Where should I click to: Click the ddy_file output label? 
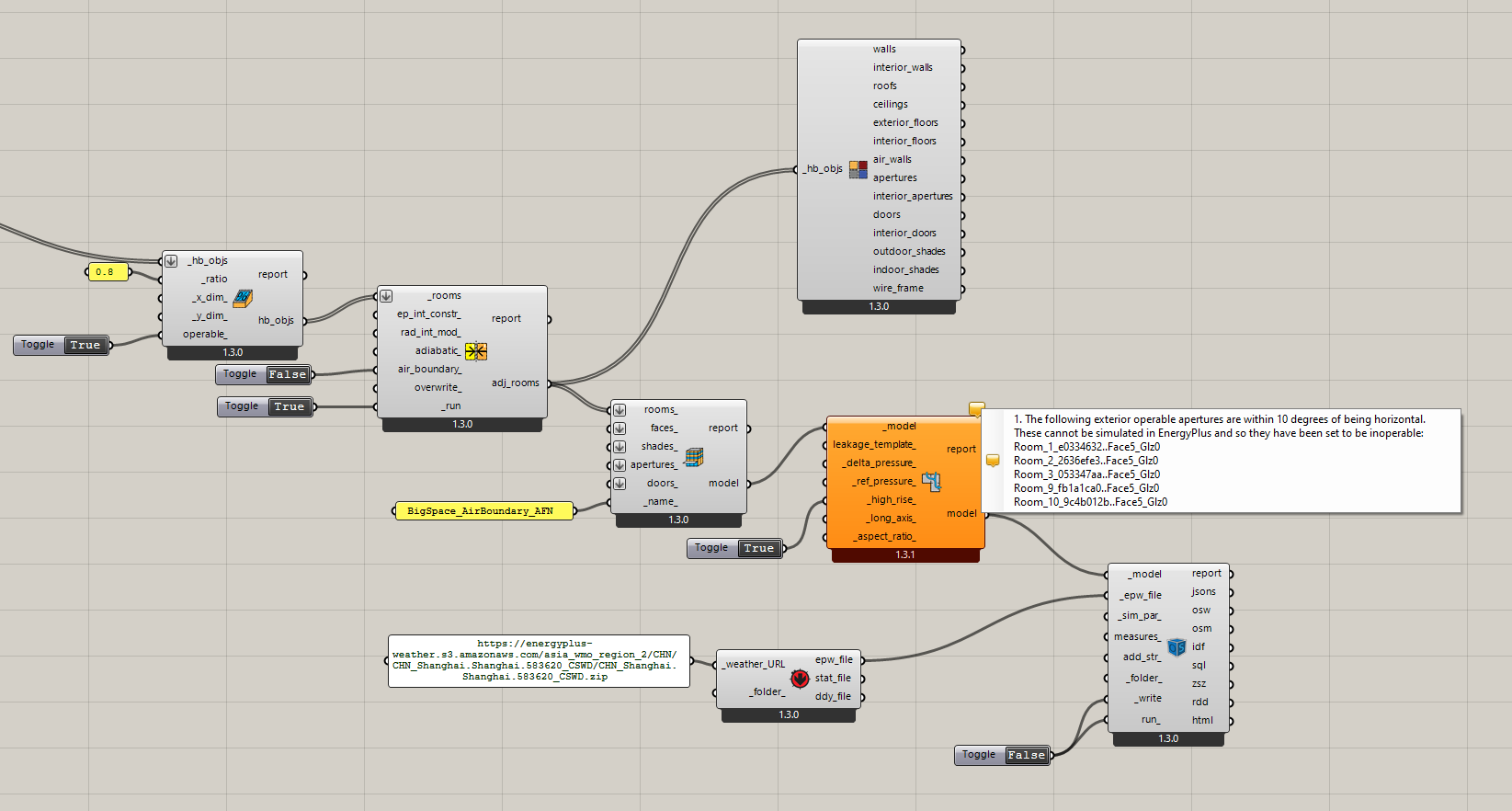(x=833, y=697)
